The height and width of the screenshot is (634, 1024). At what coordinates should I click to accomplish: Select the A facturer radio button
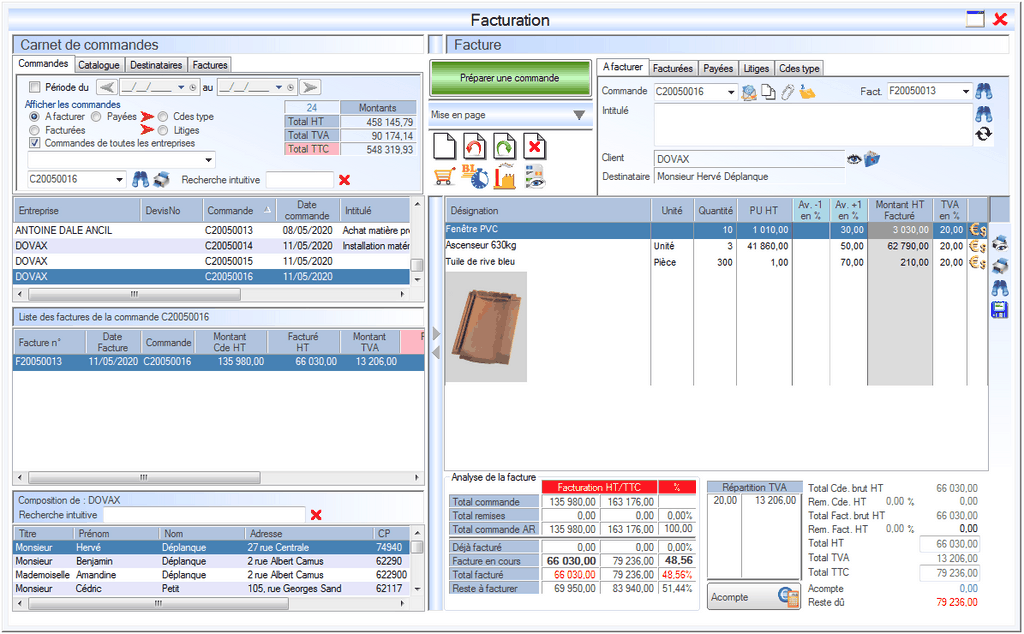[x=35, y=116]
